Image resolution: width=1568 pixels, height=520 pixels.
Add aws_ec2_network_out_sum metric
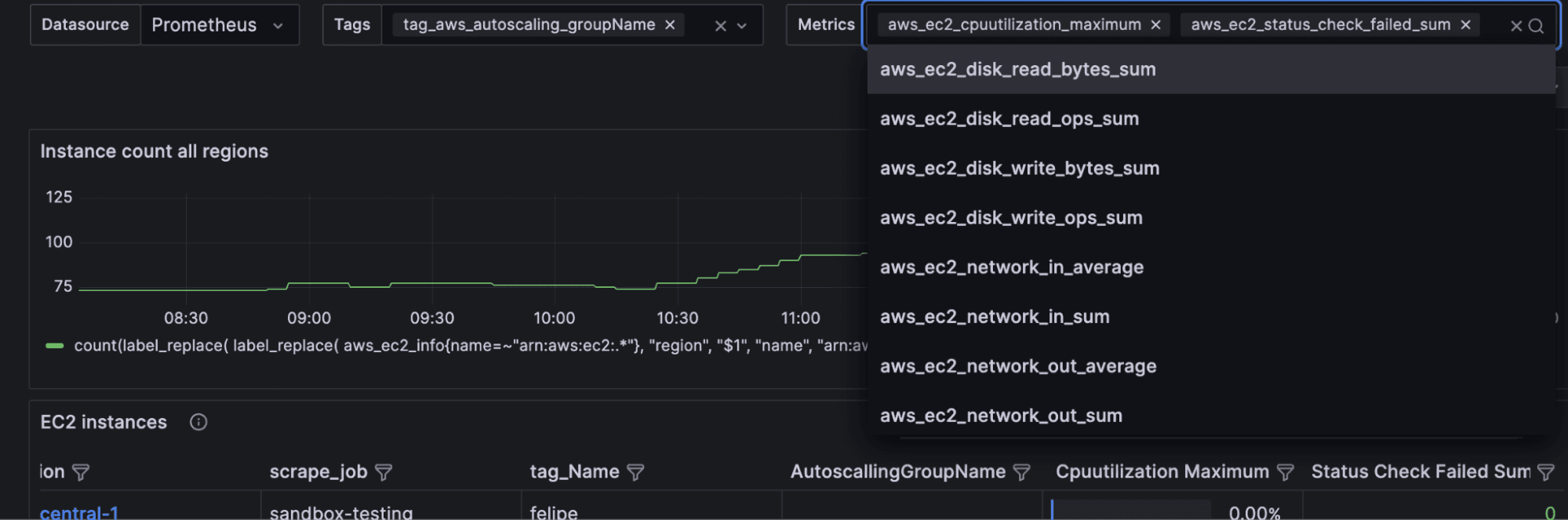click(x=1211, y=416)
